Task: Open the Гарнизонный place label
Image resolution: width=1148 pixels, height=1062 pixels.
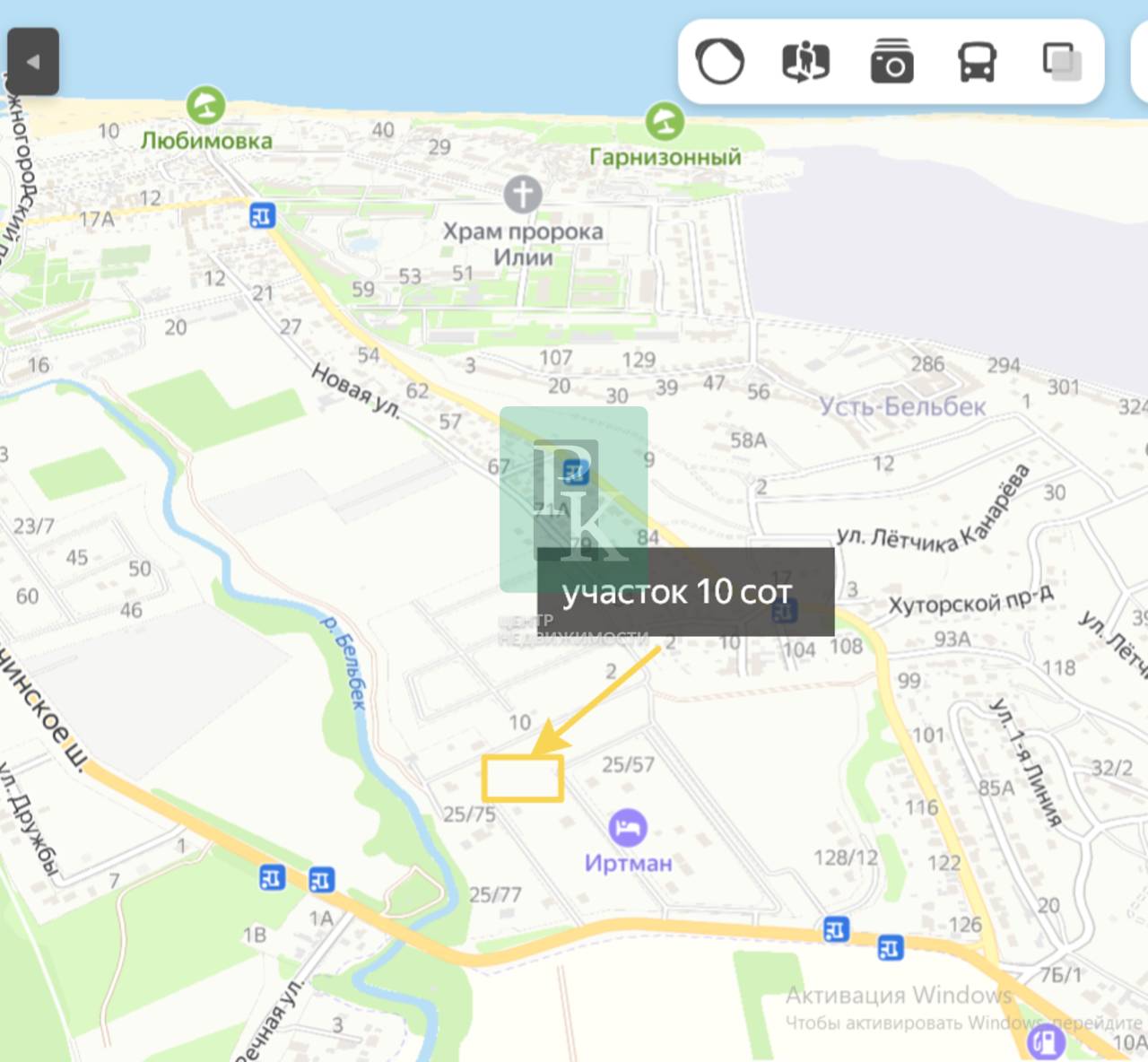Action: (665, 157)
